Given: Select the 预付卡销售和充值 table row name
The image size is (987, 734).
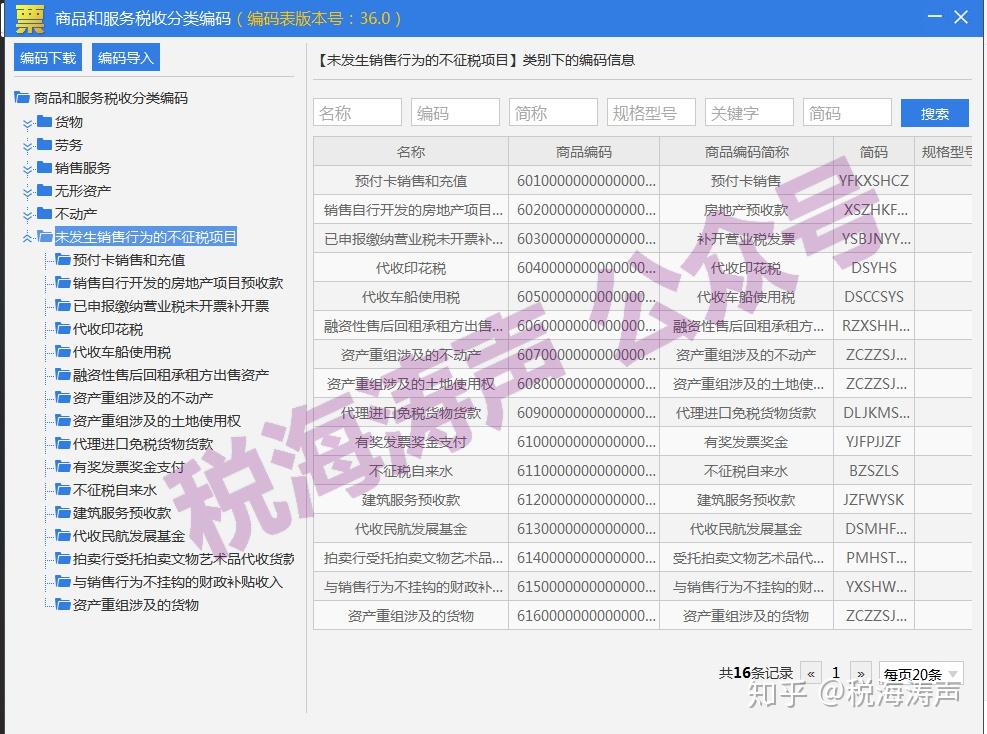Looking at the screenshot, I should 411,181.
